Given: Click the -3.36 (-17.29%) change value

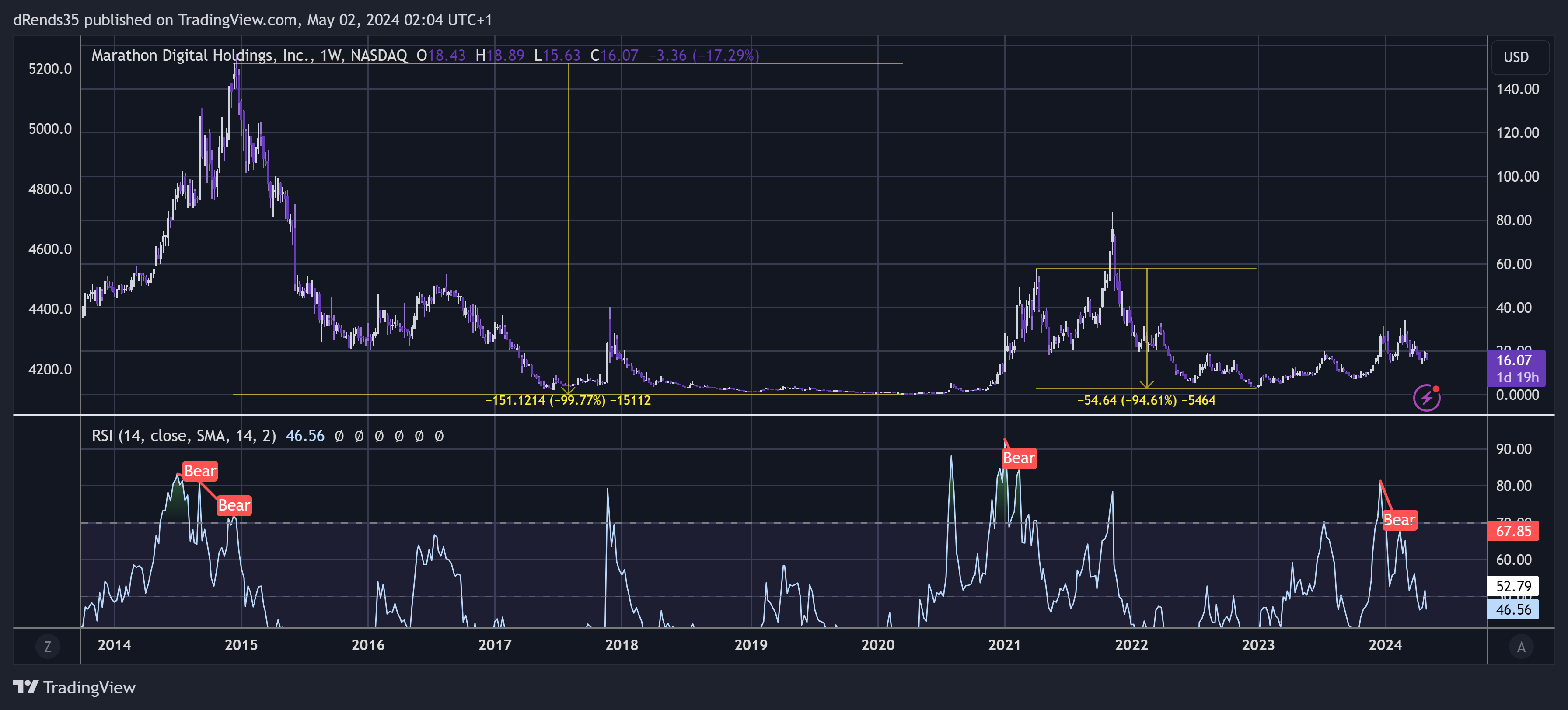Looking at the screenshot, I should pyautogui.click(x=704, y=56).
